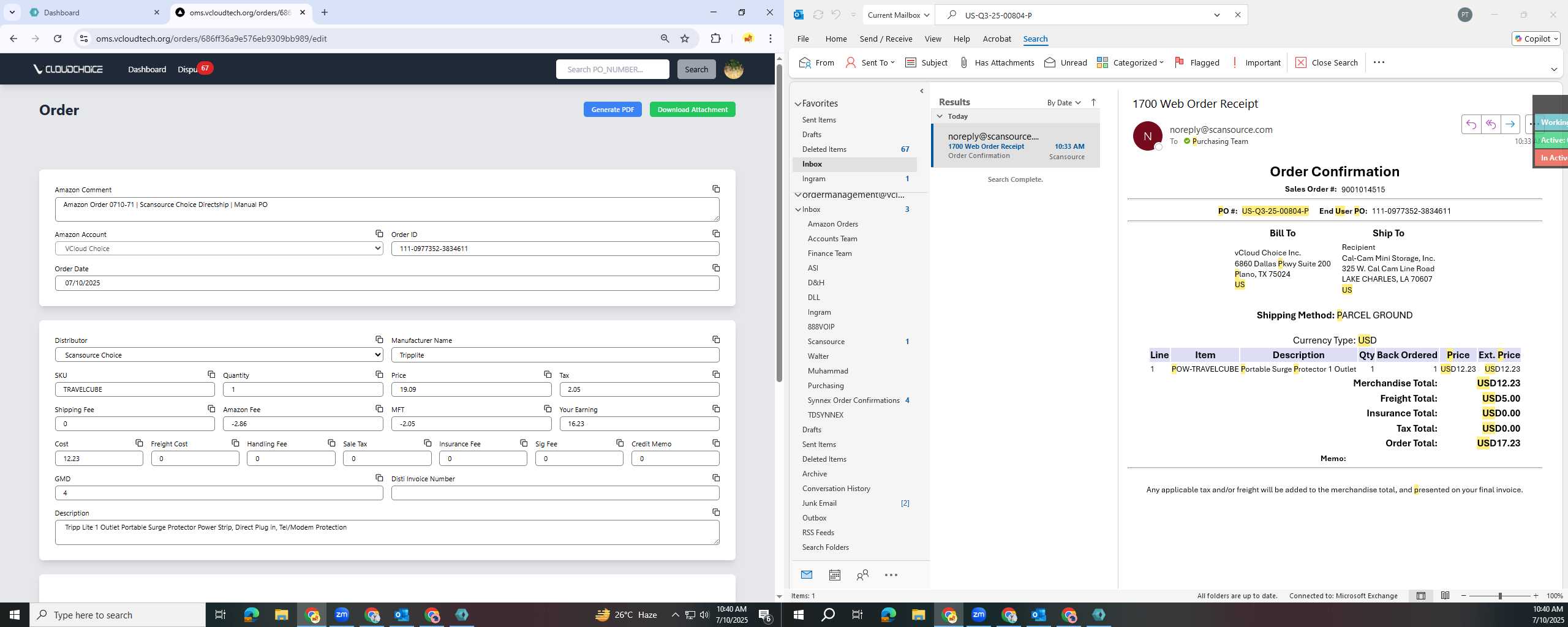
Task: Clear the Outlook search box
Action: pyautogui.click(x=1238, y=15)
